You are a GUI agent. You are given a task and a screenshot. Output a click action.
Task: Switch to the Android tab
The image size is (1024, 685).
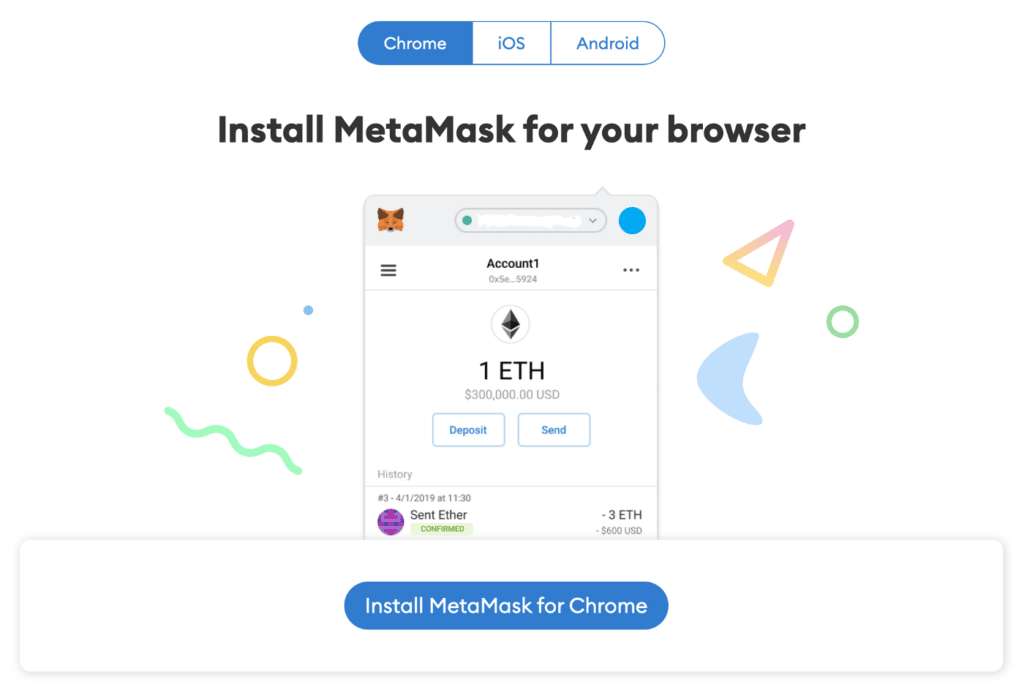coord(607,43)
